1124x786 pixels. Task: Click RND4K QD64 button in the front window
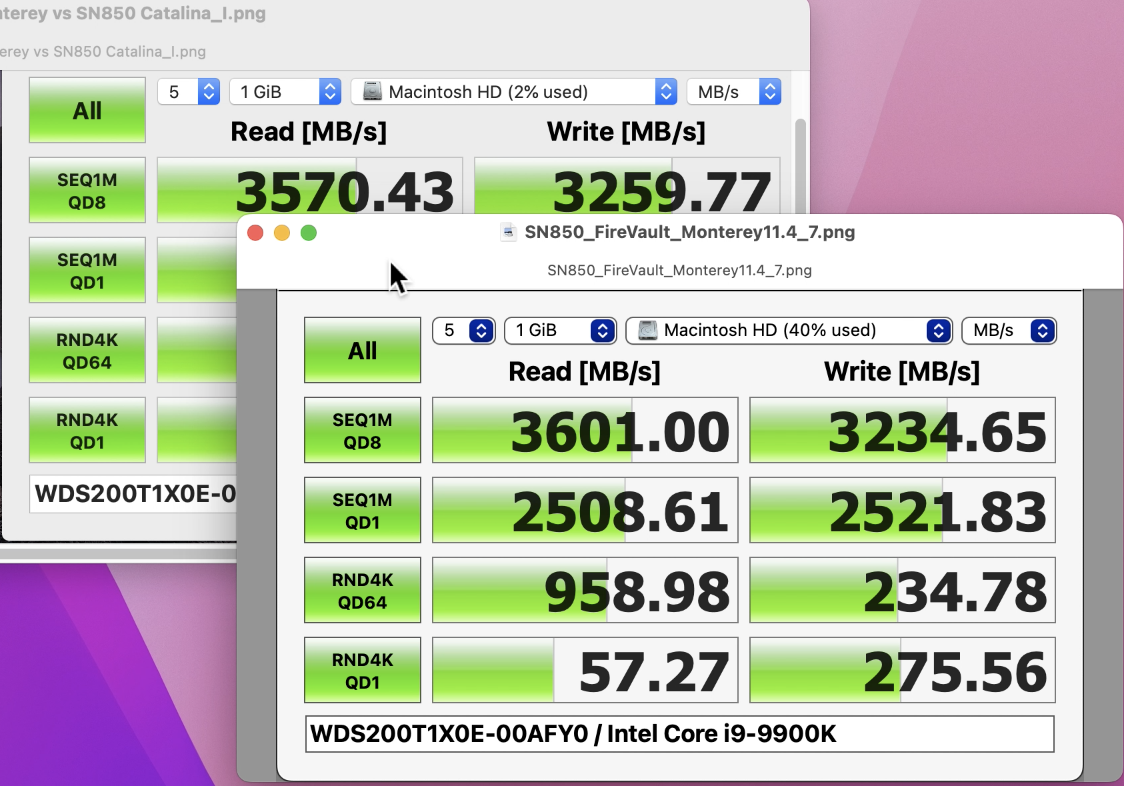(x=362, y=590)
